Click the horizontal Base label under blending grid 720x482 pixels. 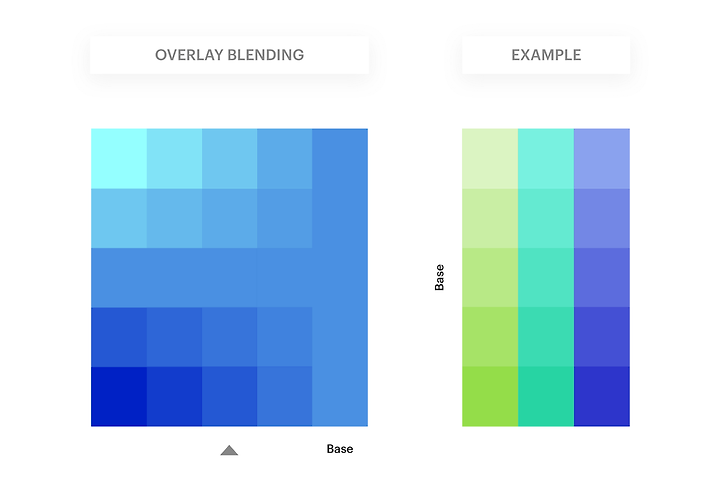coord(340,449)
